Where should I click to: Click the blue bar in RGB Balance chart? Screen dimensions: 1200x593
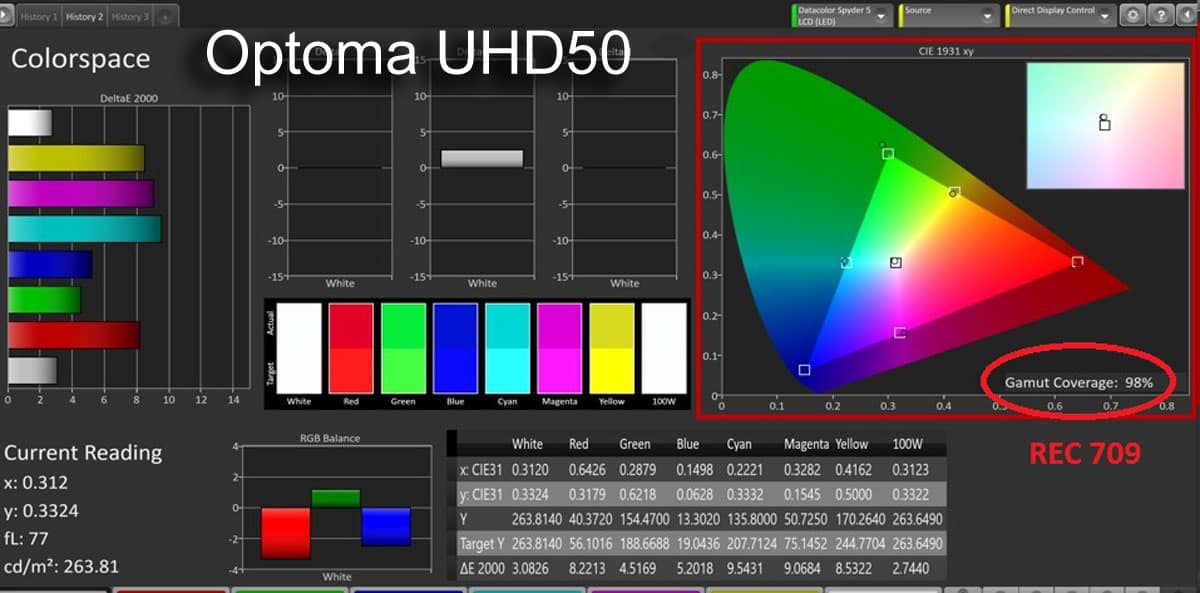coord(386,527)
